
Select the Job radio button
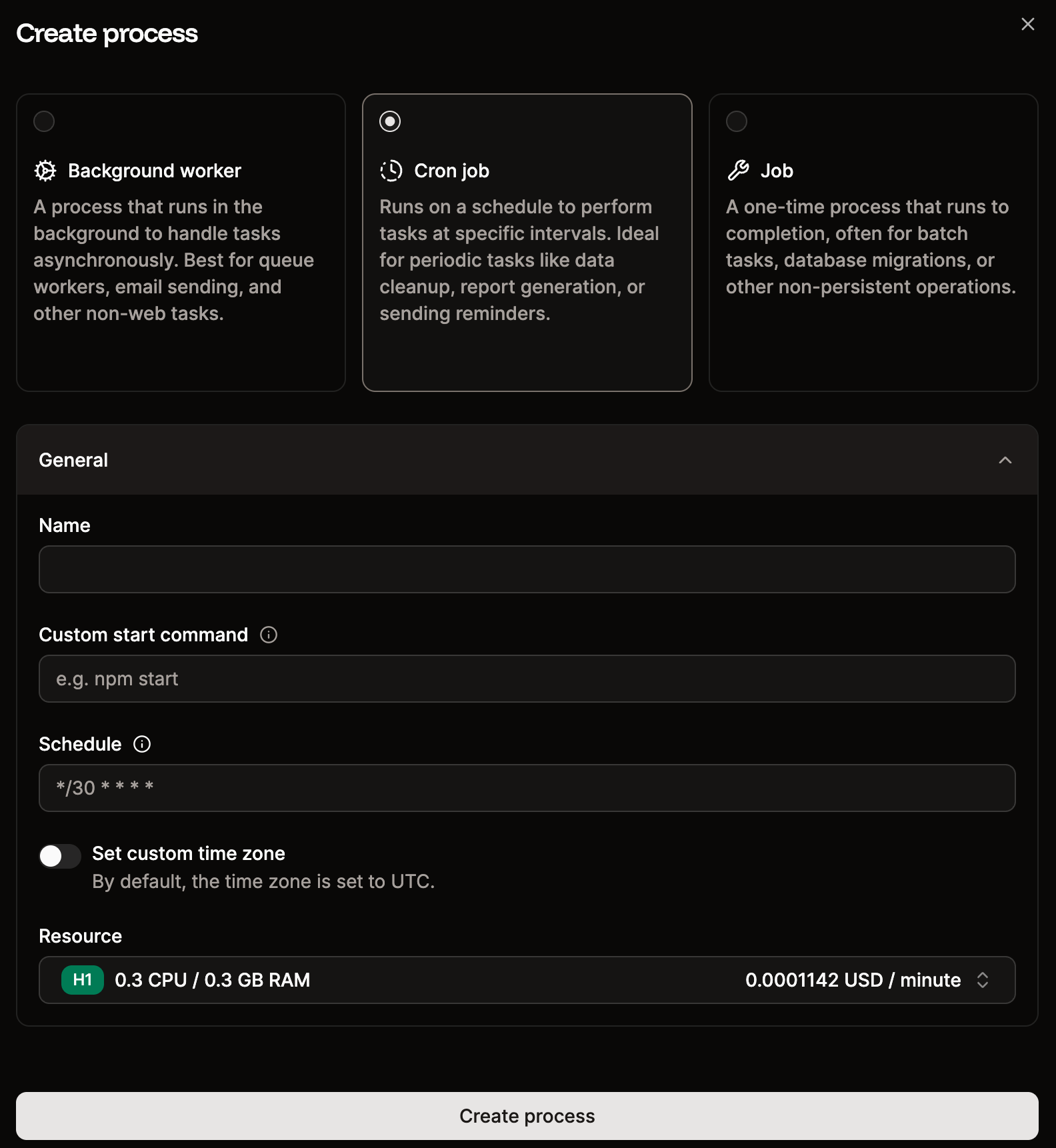point(737,121)
